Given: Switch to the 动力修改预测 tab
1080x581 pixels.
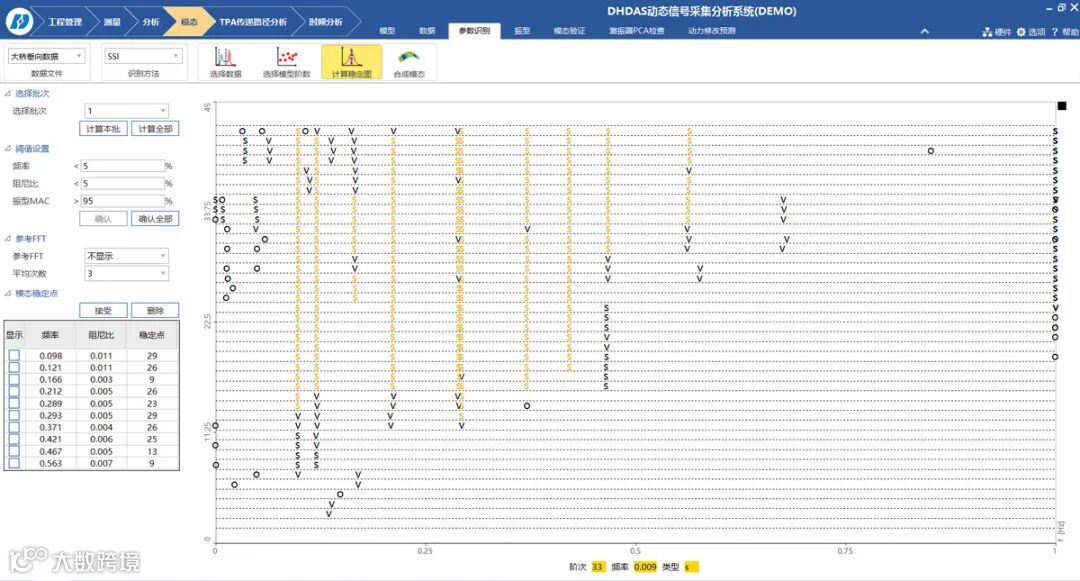Looking at the screenshot, I should tap(712, 31).
